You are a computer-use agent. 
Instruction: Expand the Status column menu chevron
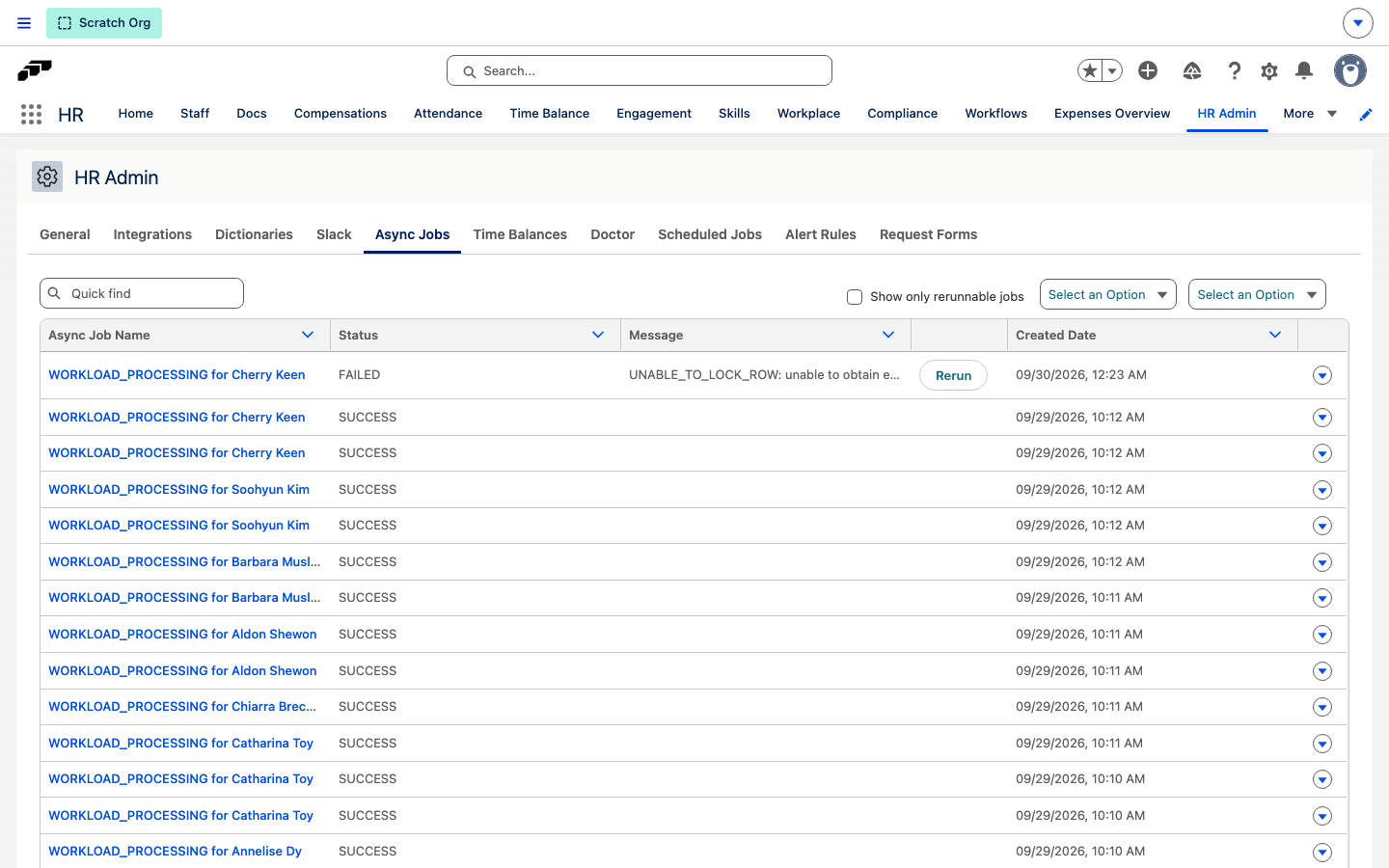pos(598,335)
